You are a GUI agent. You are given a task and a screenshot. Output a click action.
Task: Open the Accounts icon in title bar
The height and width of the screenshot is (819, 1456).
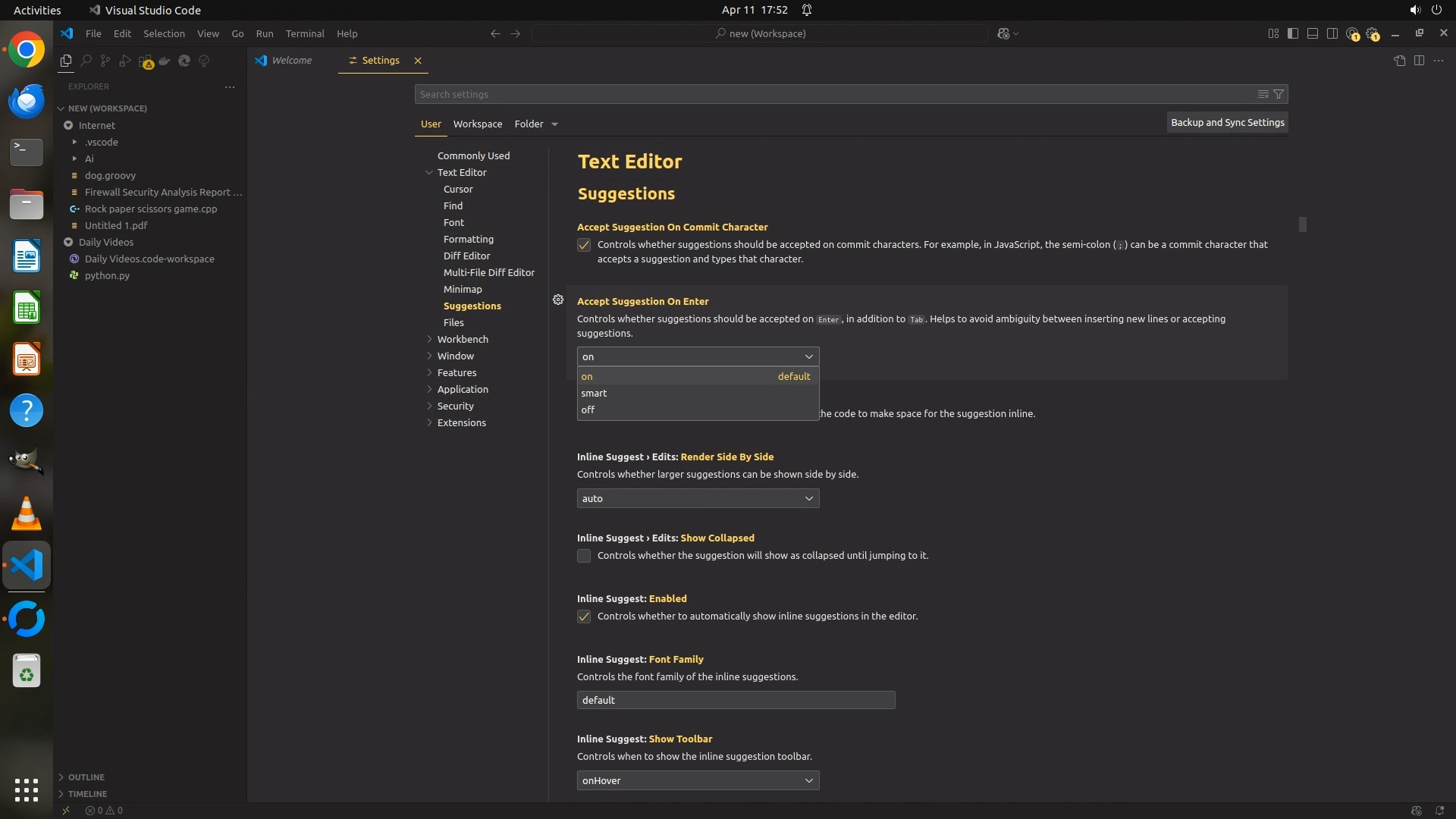click(x=1352, y=34)
